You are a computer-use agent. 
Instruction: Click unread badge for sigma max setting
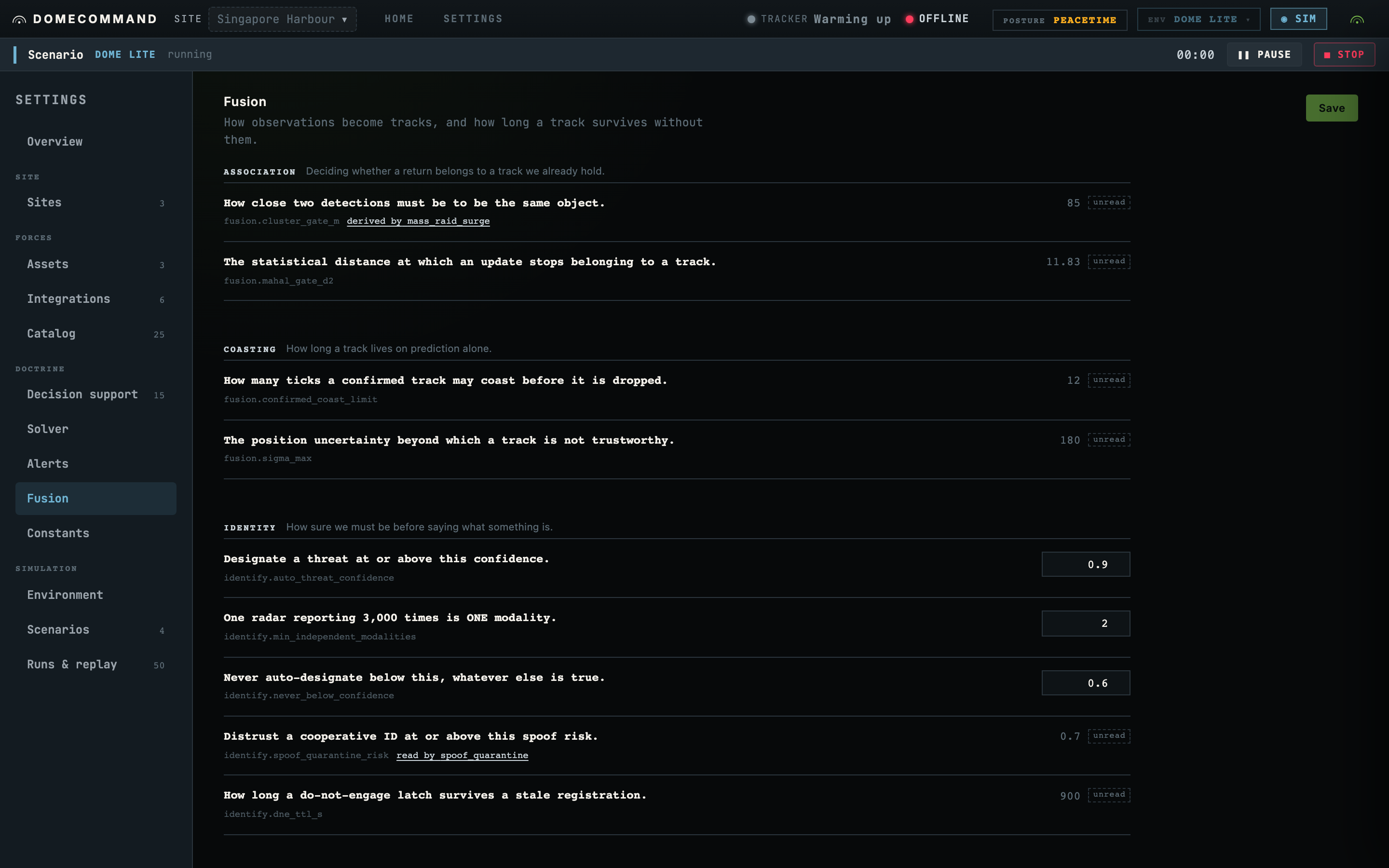pos(1109,440)
